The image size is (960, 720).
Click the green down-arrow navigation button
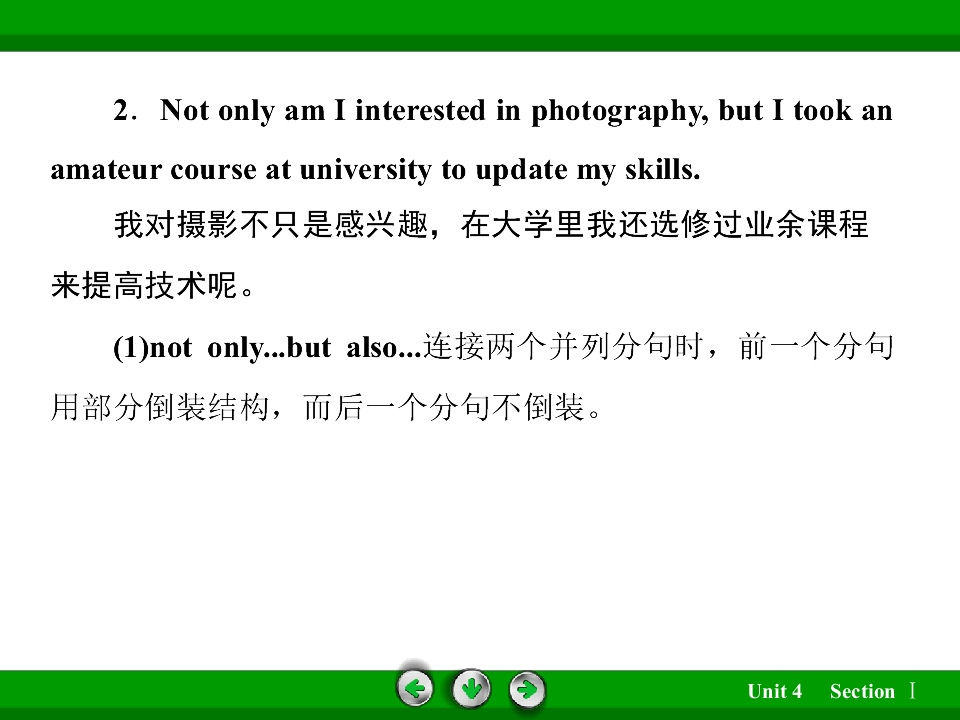tap(471, 689)
